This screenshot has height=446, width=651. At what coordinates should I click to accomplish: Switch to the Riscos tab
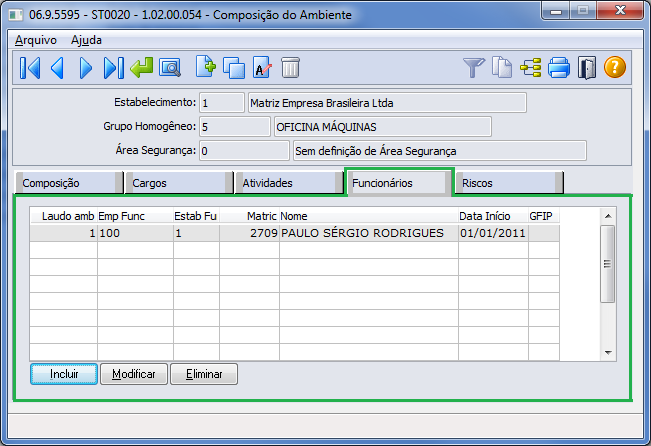tap(509, 183)
